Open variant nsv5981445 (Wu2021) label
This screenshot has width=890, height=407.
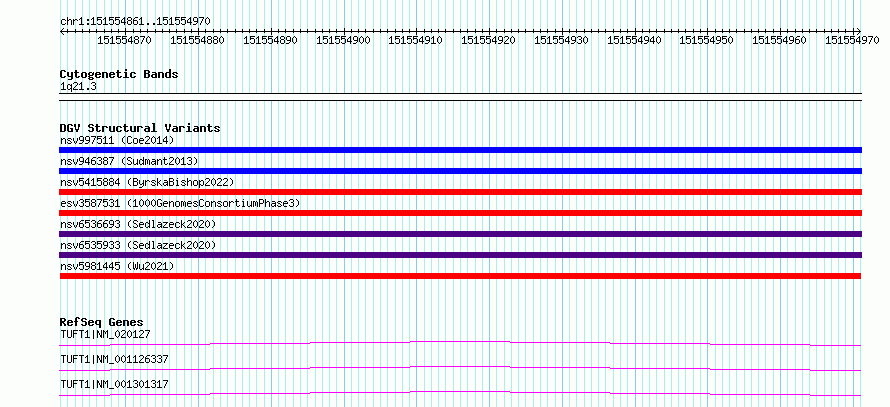pos(117,266)
